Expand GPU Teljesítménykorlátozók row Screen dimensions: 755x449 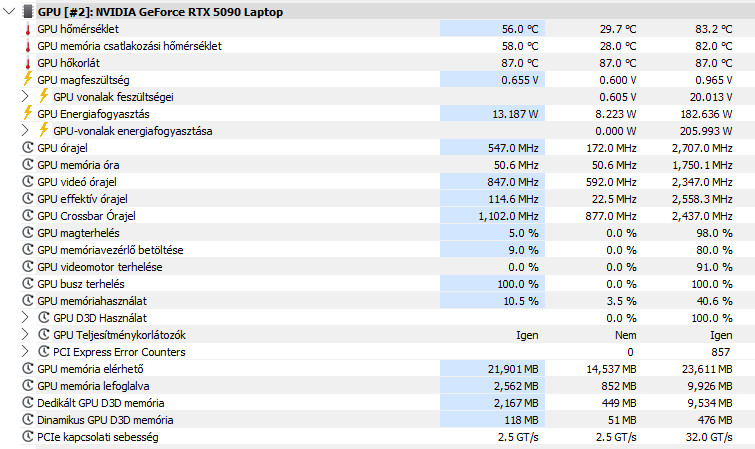pos(25,334)
